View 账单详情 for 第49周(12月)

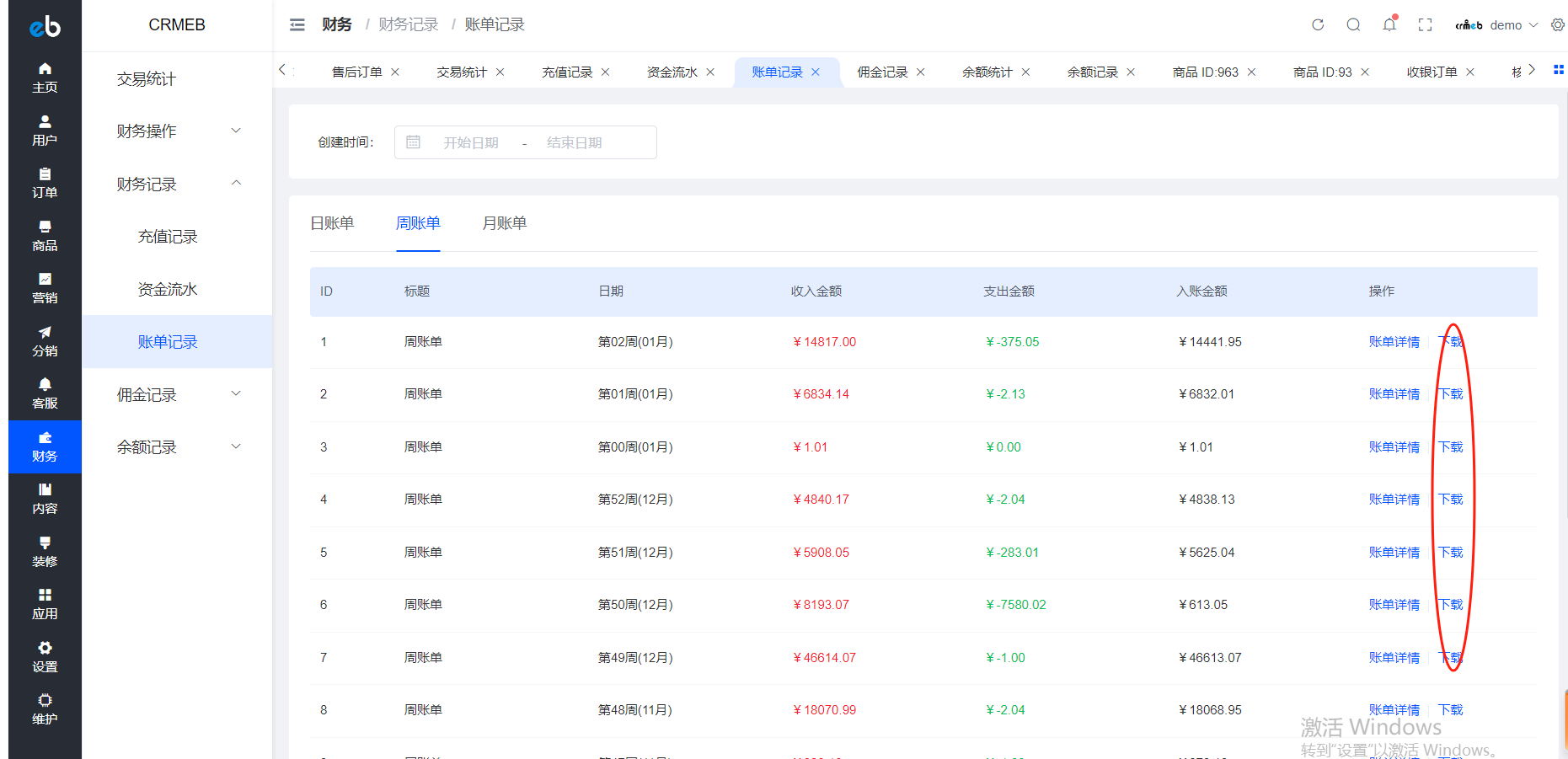point(1394,658)
